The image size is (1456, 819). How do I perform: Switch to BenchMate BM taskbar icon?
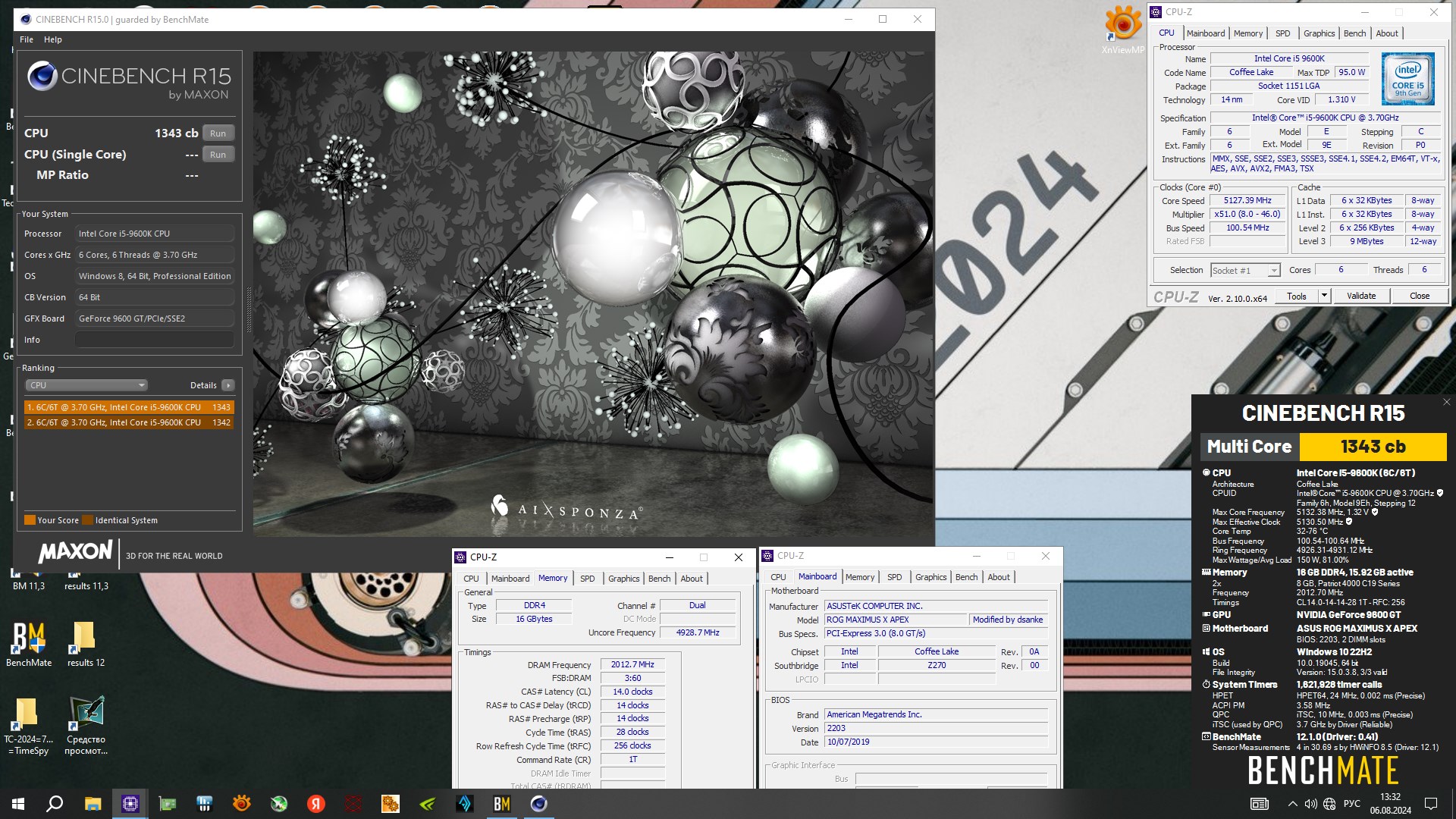click(x=501, y=804)
